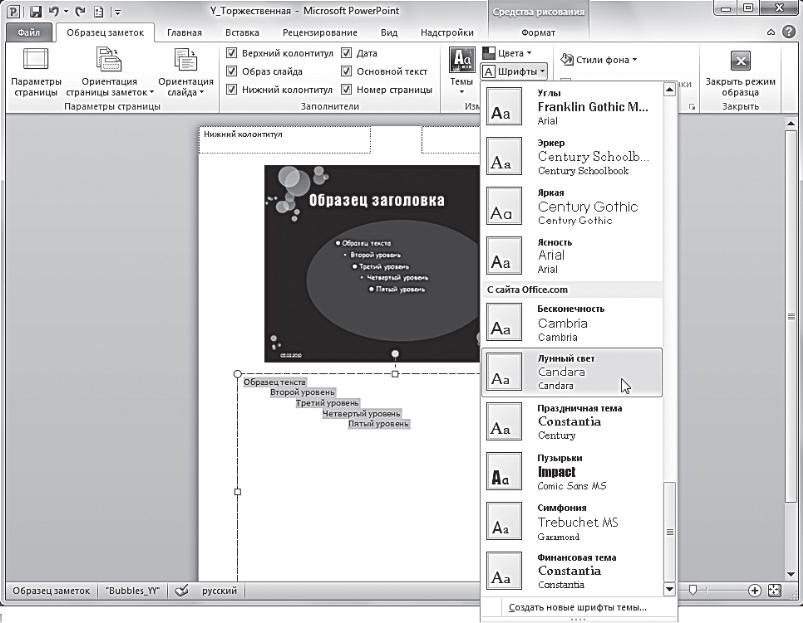The width and height of the screenshot is (803, 623).
Task: Open Параметры страницы page setup icon
Action: tap(36, 59)
